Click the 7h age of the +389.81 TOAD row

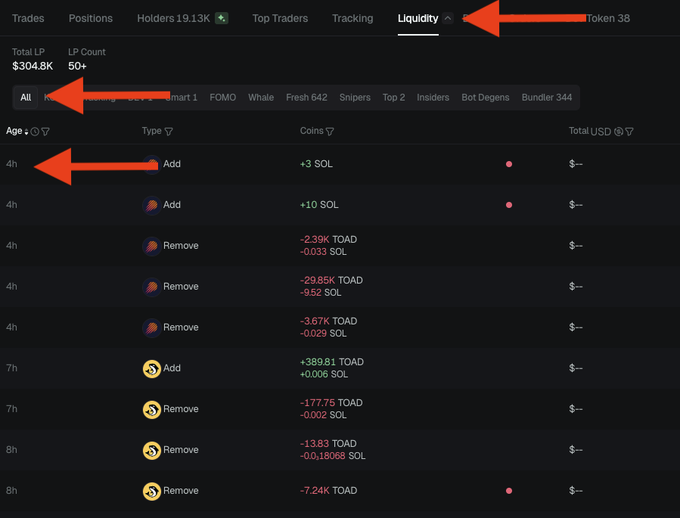coord(12,368)
